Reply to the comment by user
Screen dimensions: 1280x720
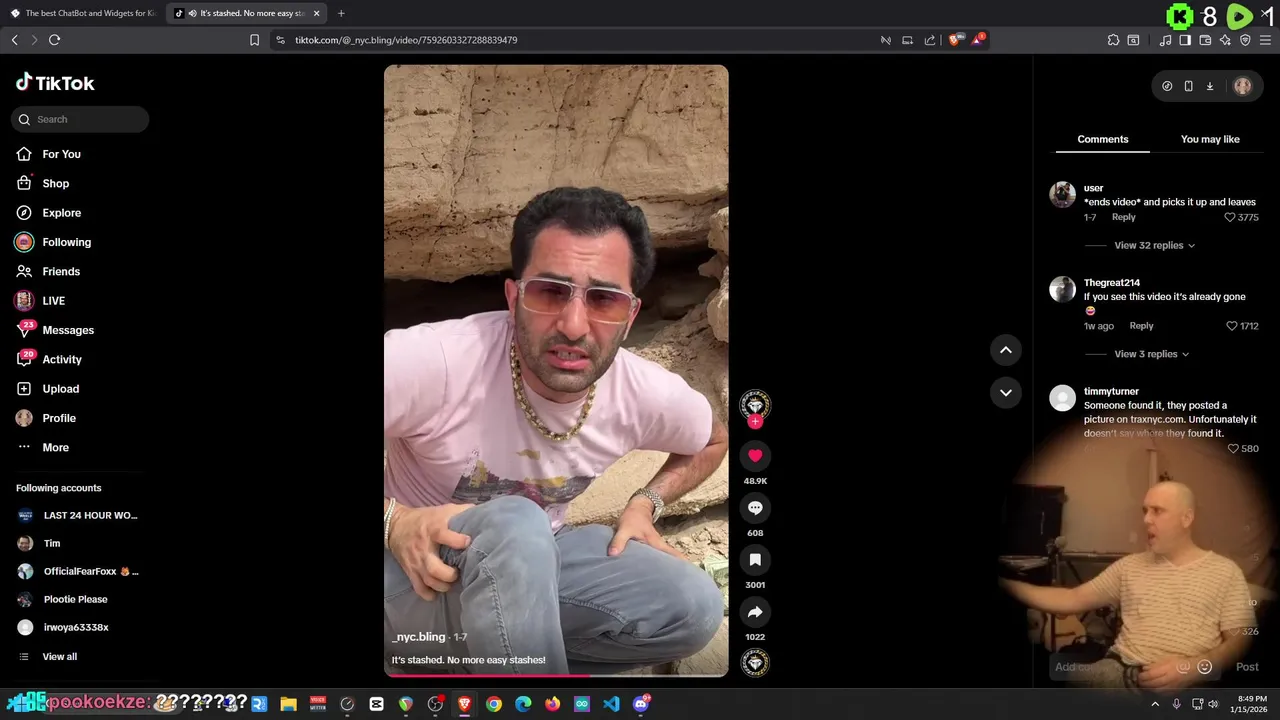(x=1124, y=217)
